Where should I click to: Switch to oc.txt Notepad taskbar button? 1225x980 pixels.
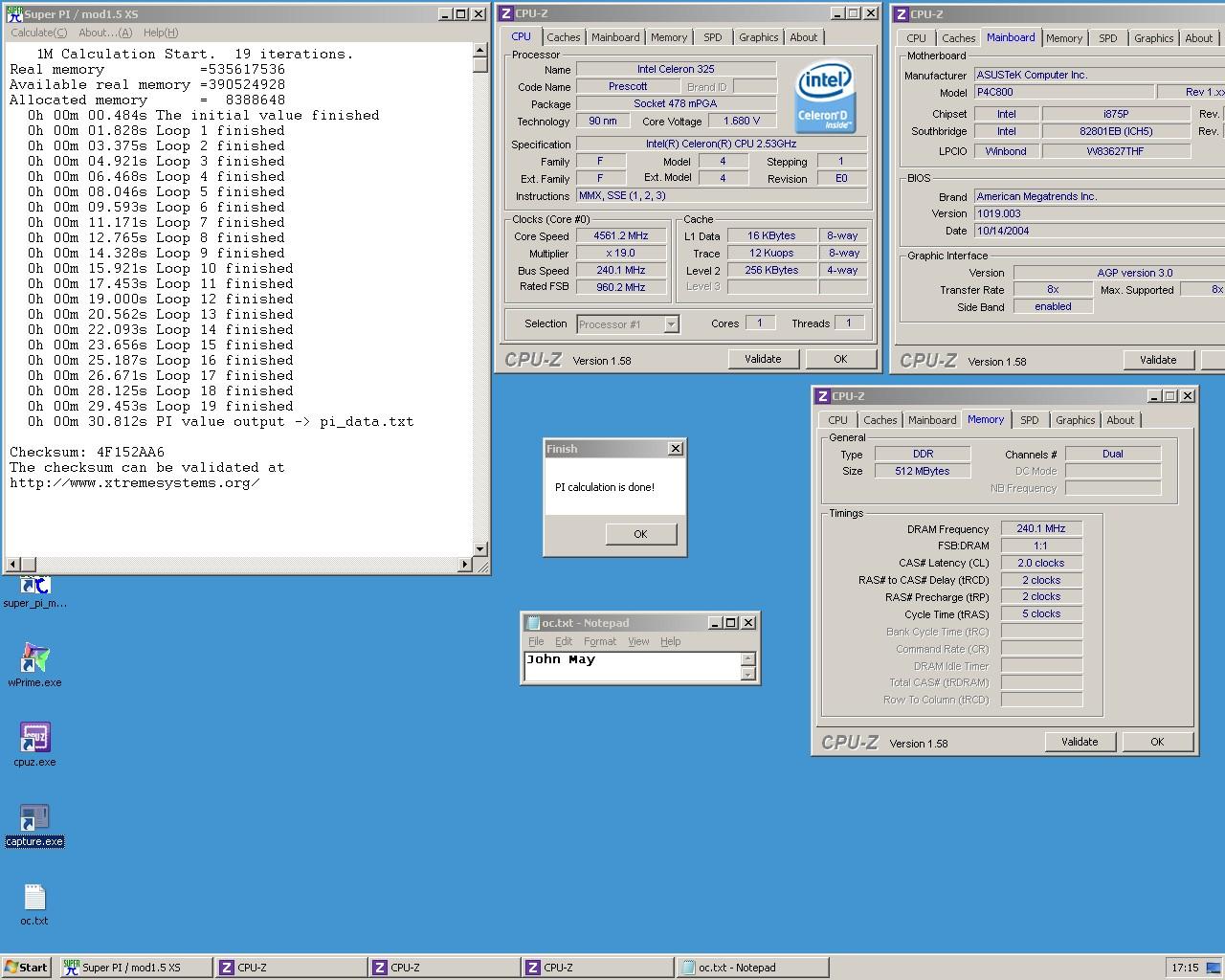(x=750, y=968)
